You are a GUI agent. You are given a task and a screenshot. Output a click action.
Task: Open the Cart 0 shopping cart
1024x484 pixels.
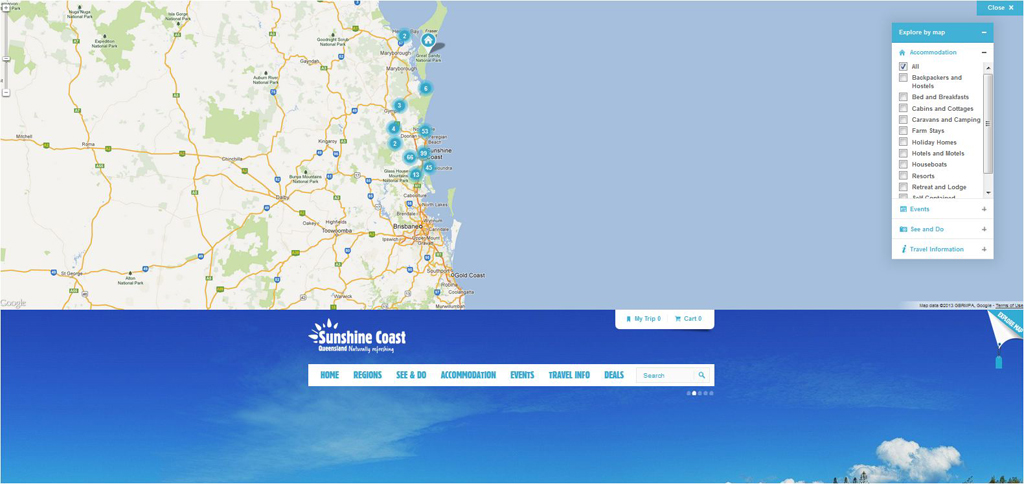click(688, 319)
